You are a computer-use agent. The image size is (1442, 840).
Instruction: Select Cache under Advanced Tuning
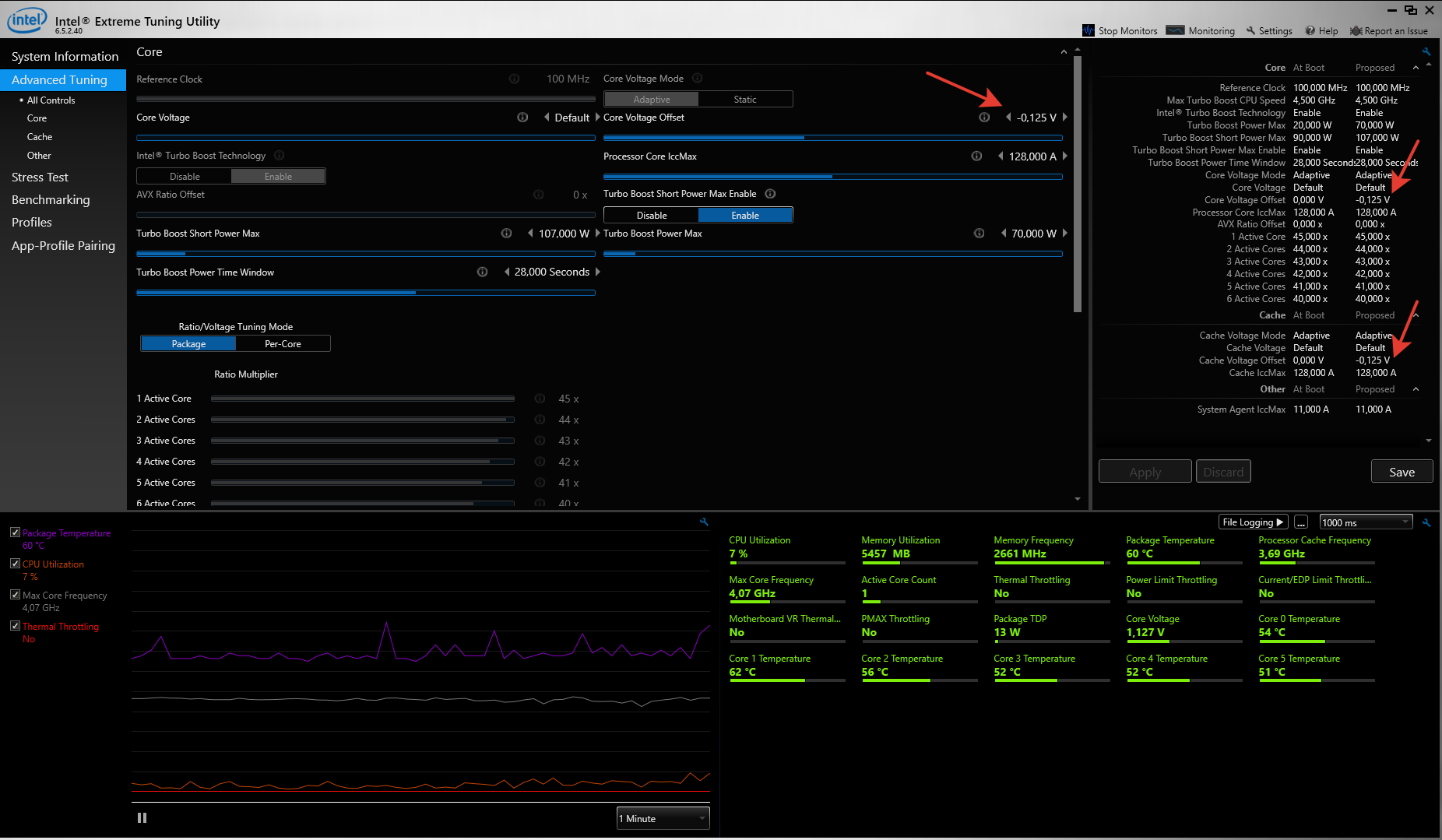click(x=40, y=137)
